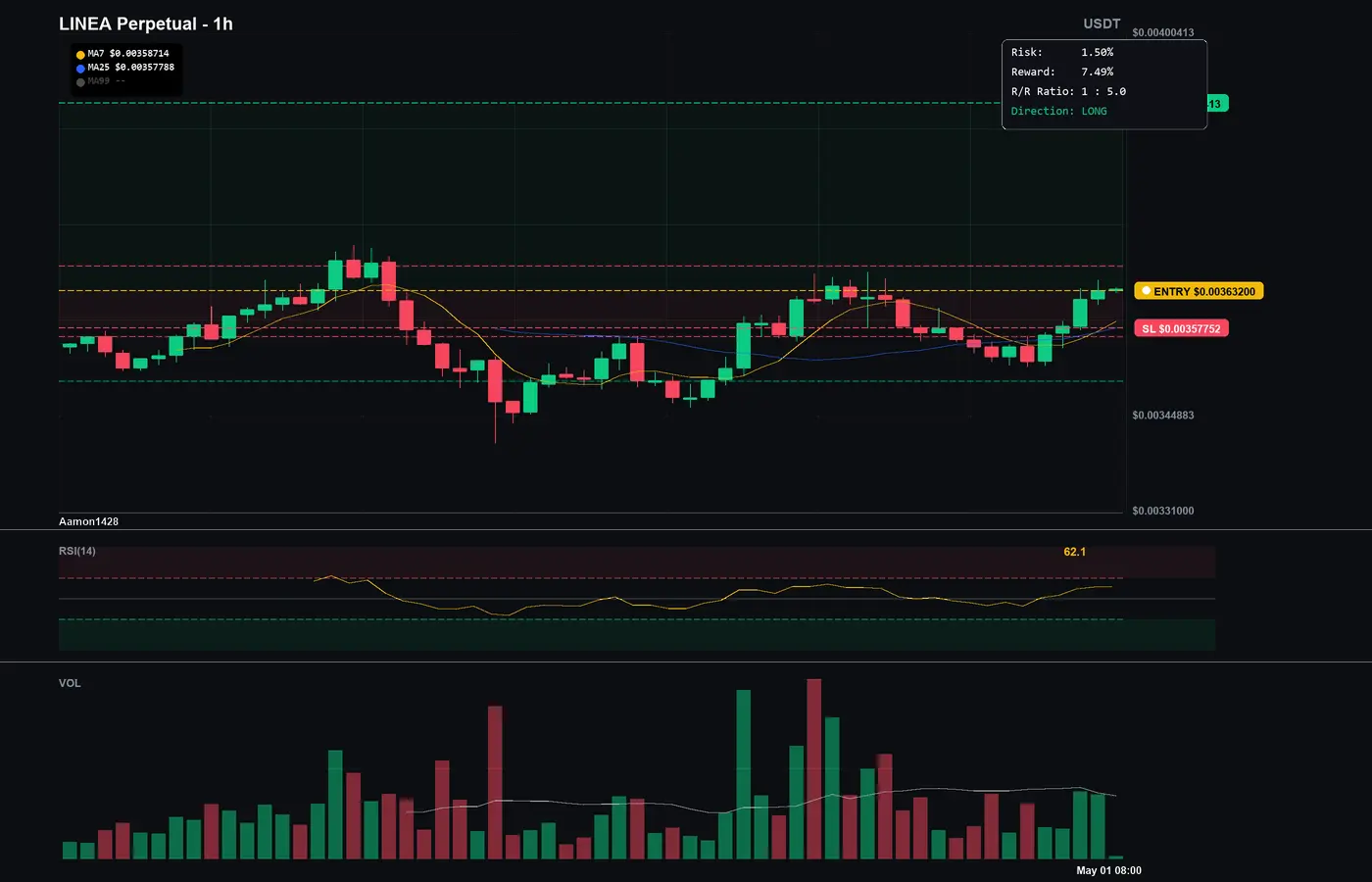
Task: Click the USDT currency label
Action: (1102, 24)
